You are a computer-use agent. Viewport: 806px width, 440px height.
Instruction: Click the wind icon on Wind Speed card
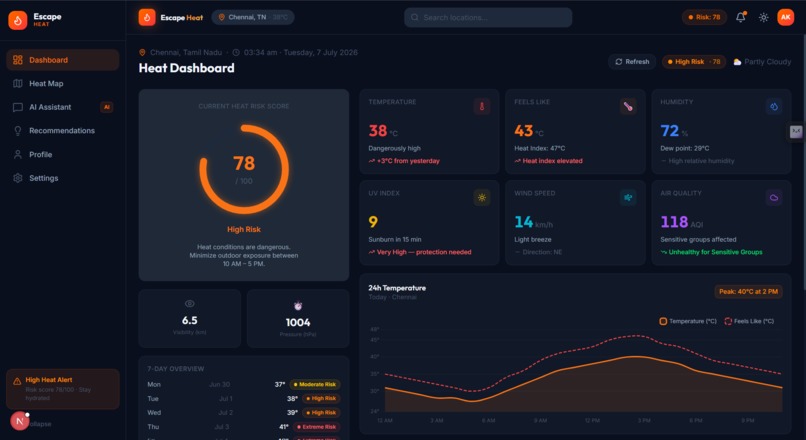(628, 197)
